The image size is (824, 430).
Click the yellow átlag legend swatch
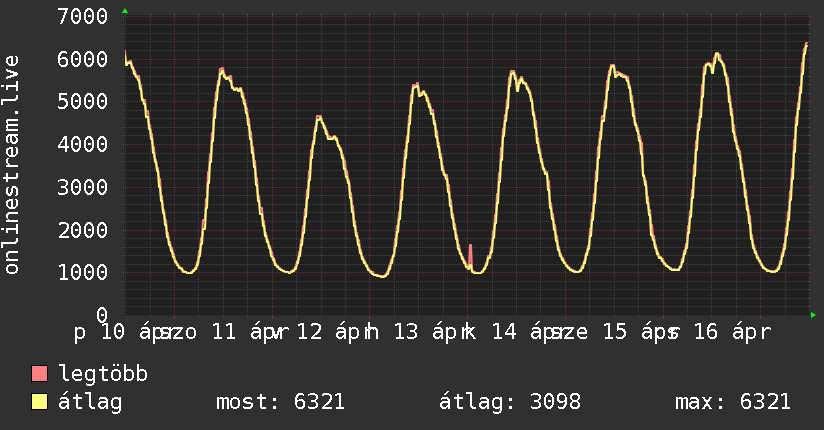pyautogui.click(x=40, y=402)
